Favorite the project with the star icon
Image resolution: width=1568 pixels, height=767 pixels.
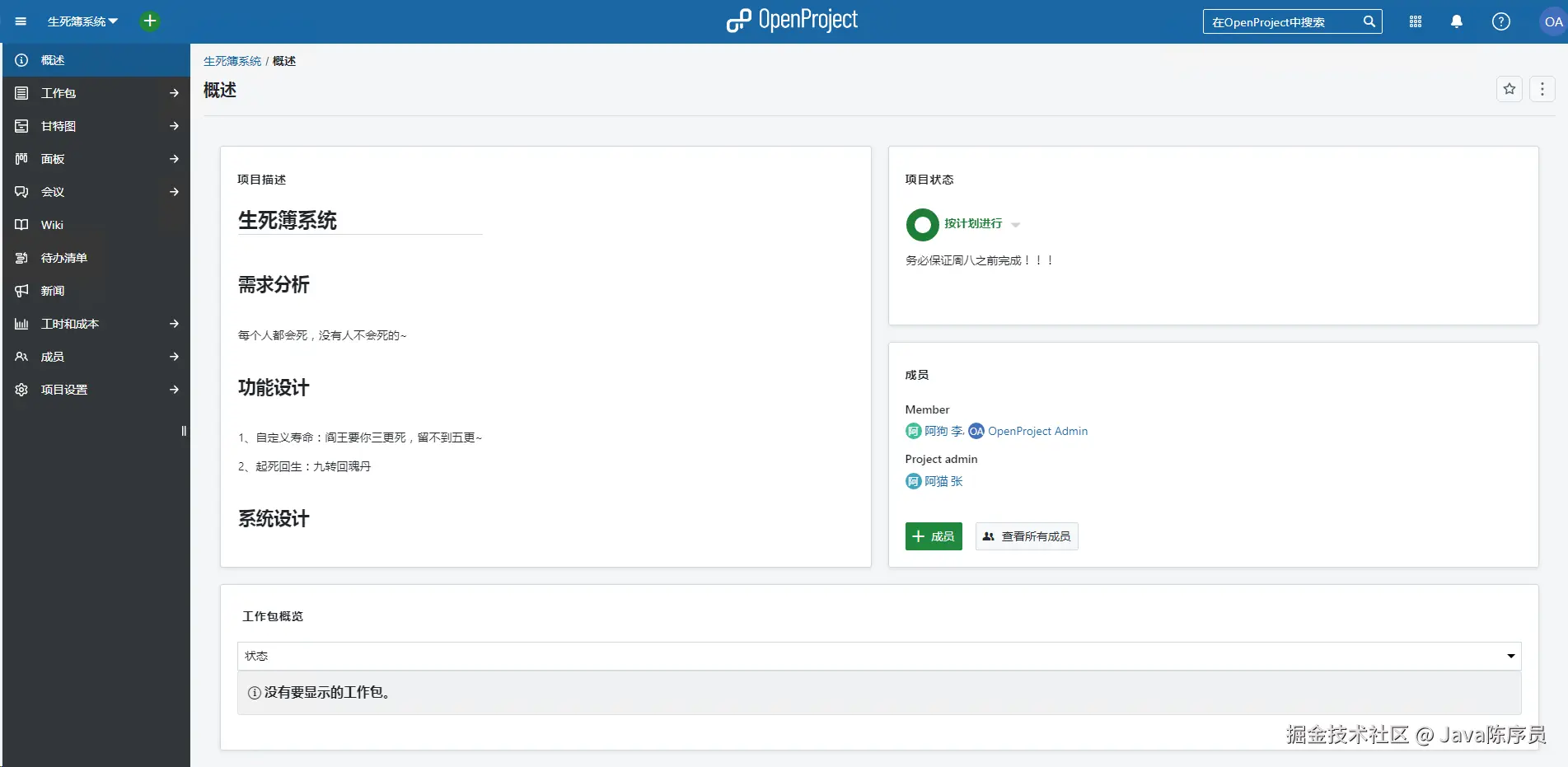[1509, 89]
